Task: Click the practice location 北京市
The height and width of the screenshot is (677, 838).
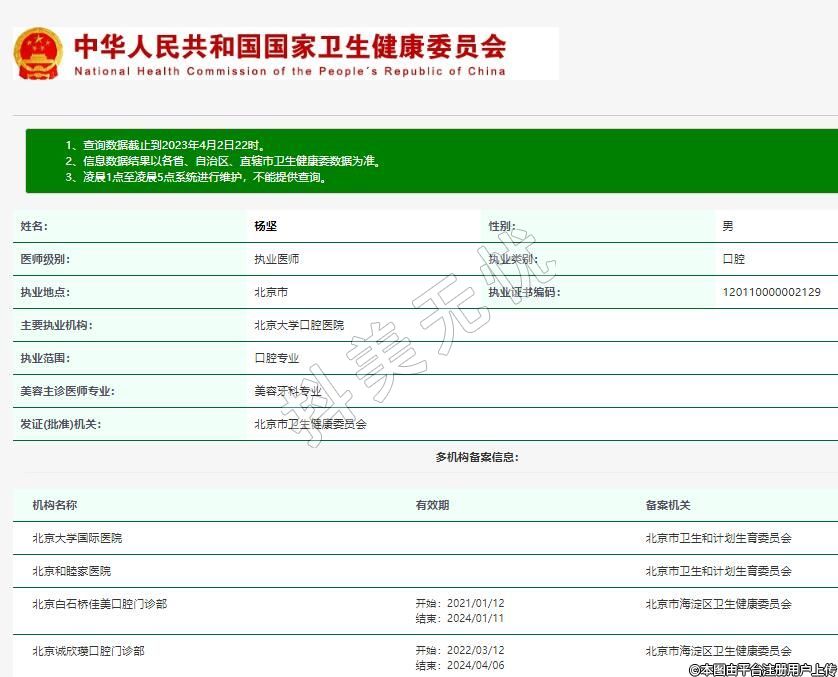Action: pyautogui.click(x=271, y=292)
